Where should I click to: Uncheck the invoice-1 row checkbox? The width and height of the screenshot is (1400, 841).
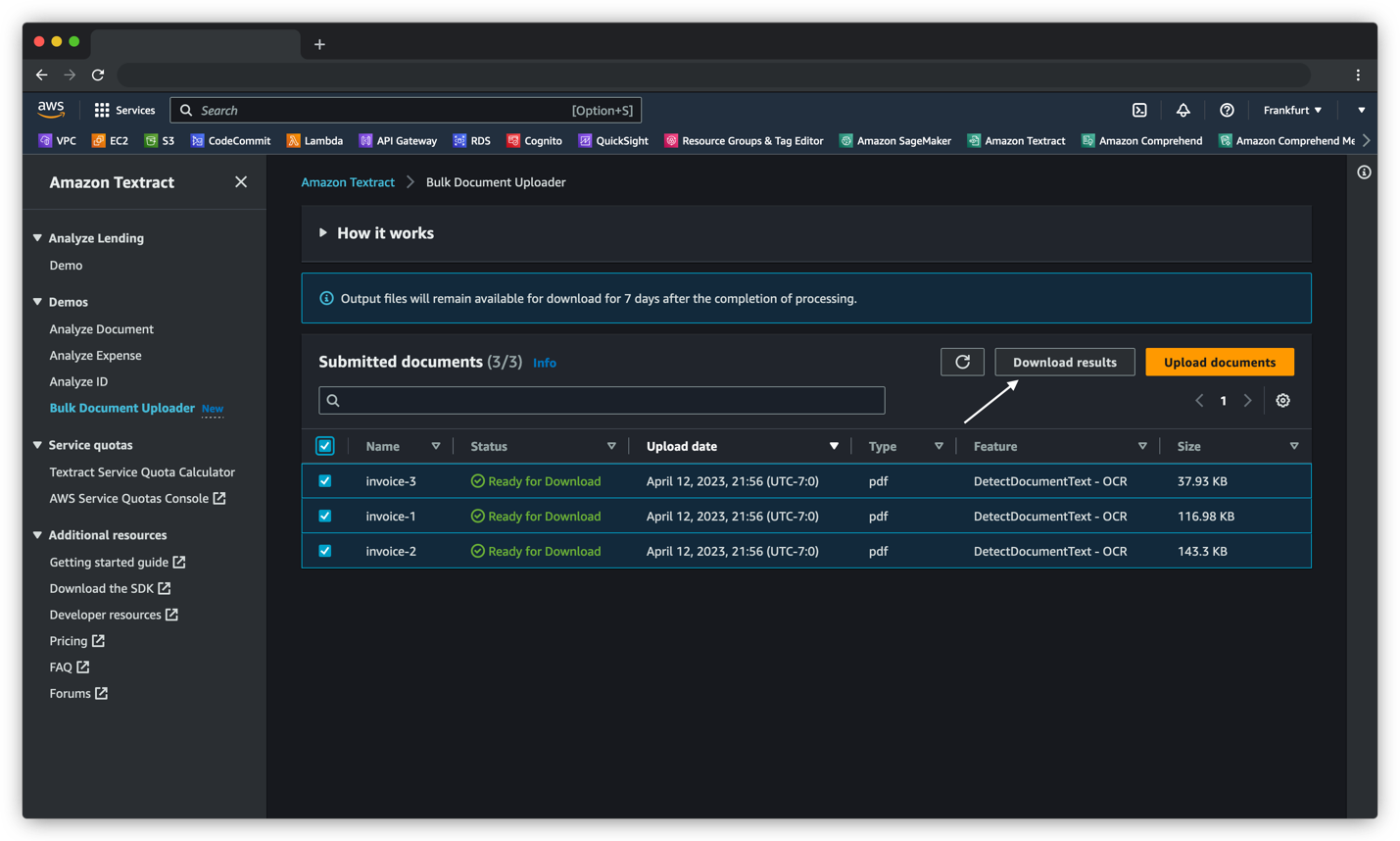click(x=325, y=517)
